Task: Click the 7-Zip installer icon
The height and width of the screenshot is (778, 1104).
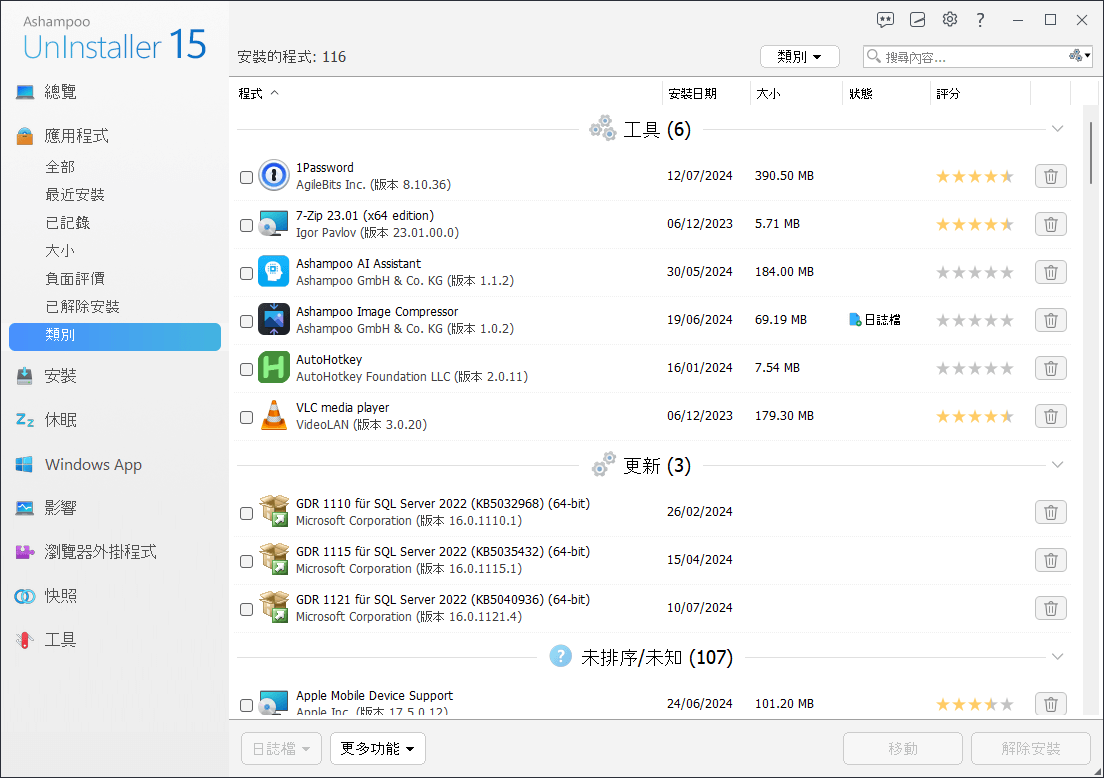Action: pyautogui.click(x=273, y=223)
